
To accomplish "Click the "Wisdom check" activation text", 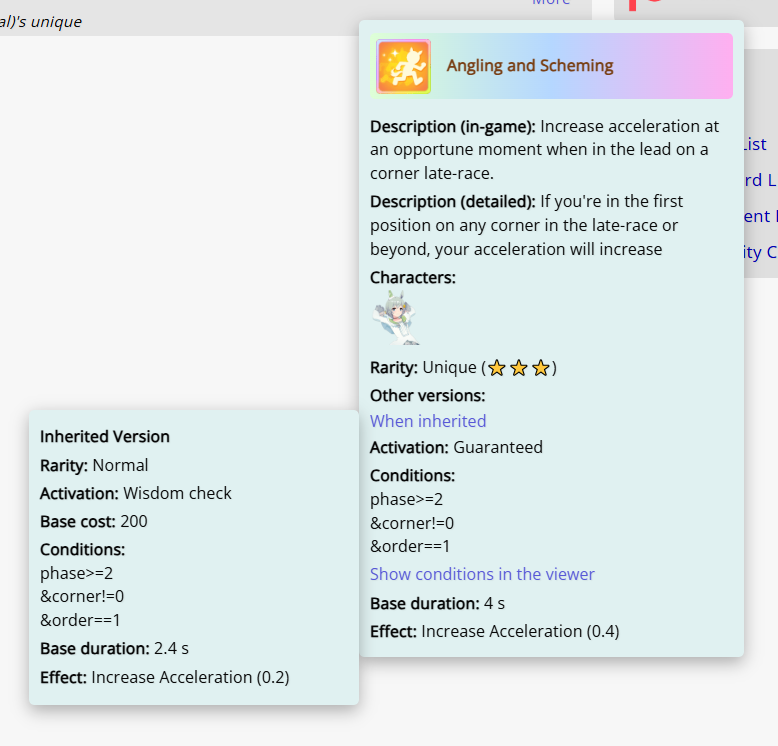I will (177, 493).
